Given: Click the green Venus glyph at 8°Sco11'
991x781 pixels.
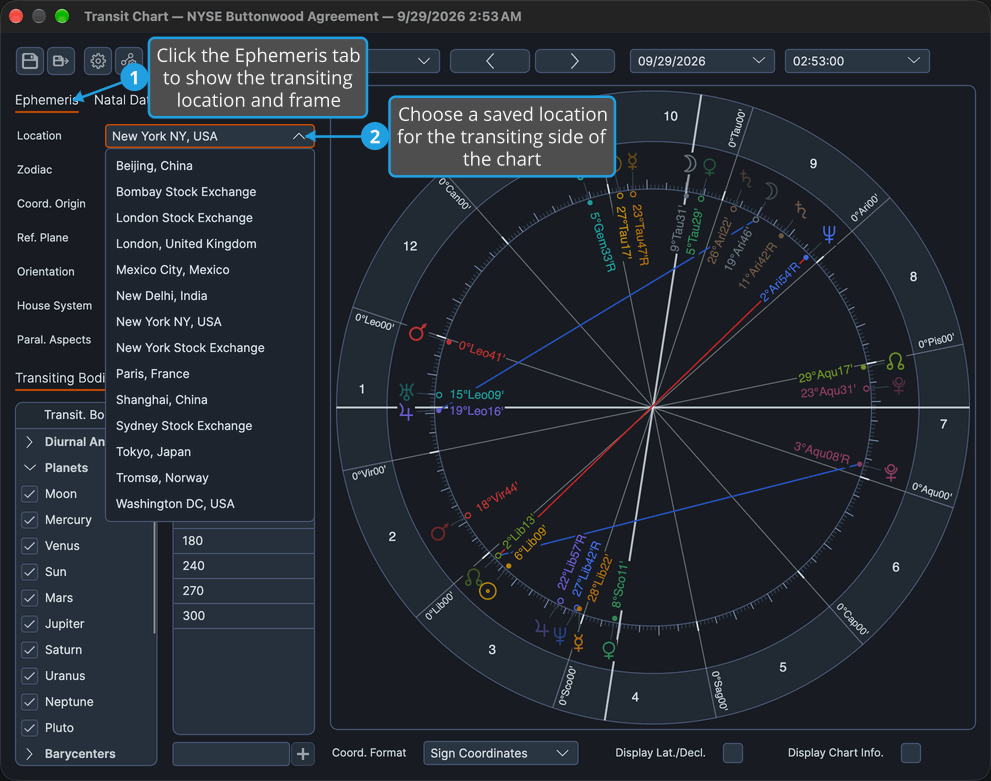Looking at the screenshot, I should [609, 650].
